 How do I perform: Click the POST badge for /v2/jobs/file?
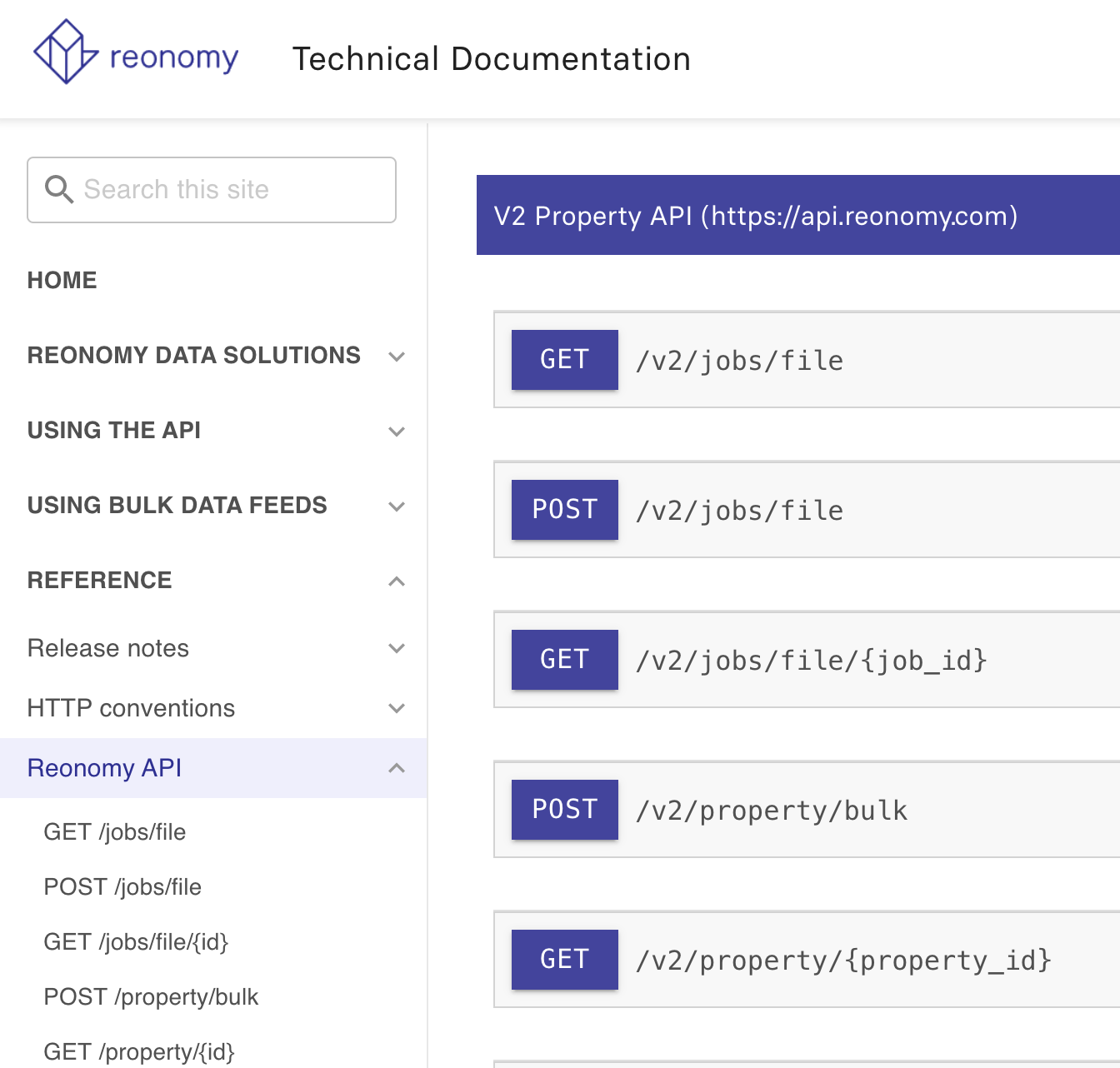click(x=564, y=510)
